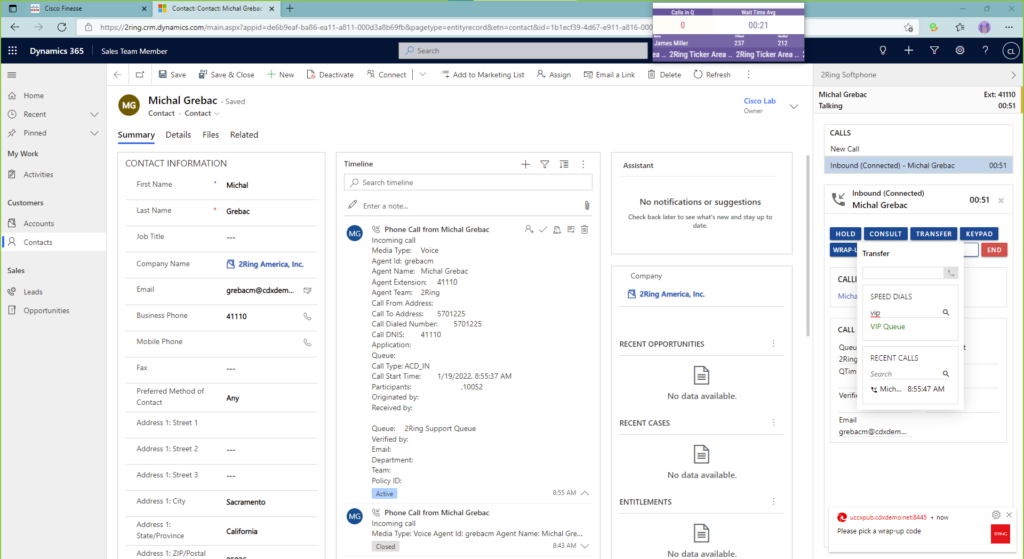
Task: Open the softphone KEYPAD
Action: 979,234
